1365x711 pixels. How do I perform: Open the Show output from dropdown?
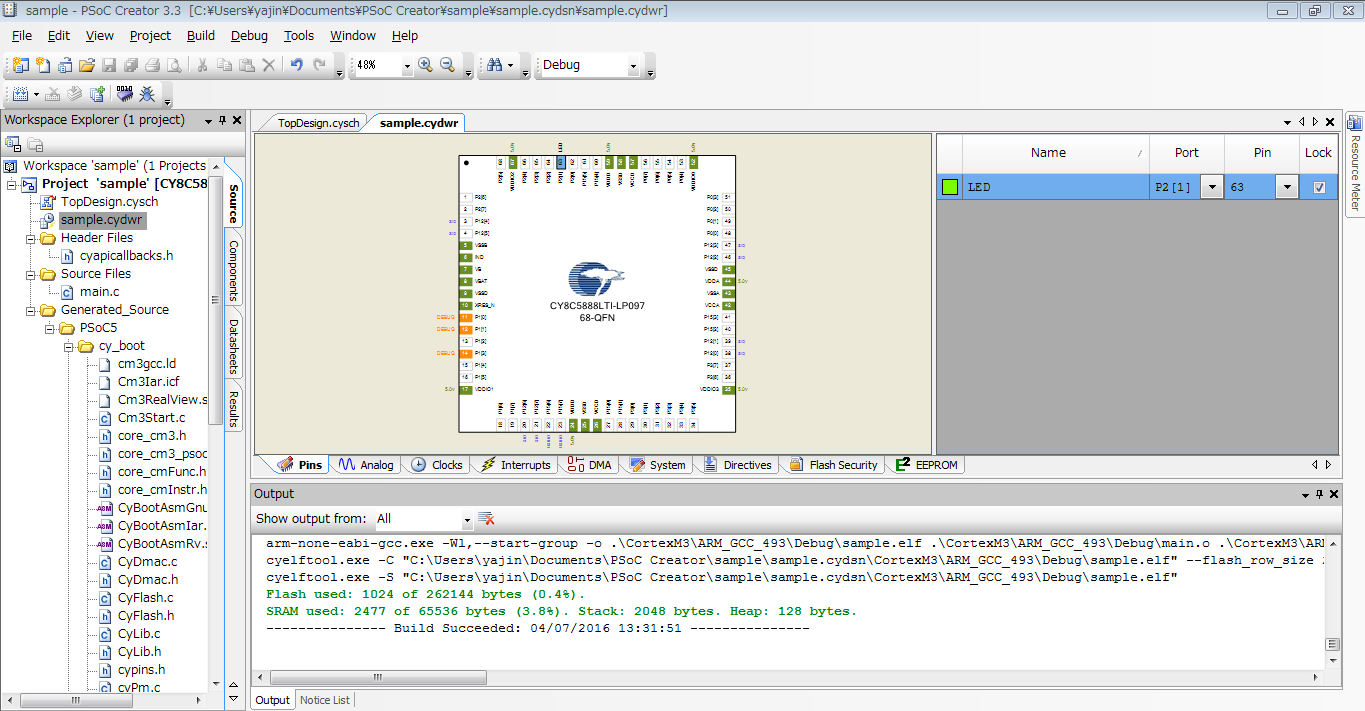466,519
